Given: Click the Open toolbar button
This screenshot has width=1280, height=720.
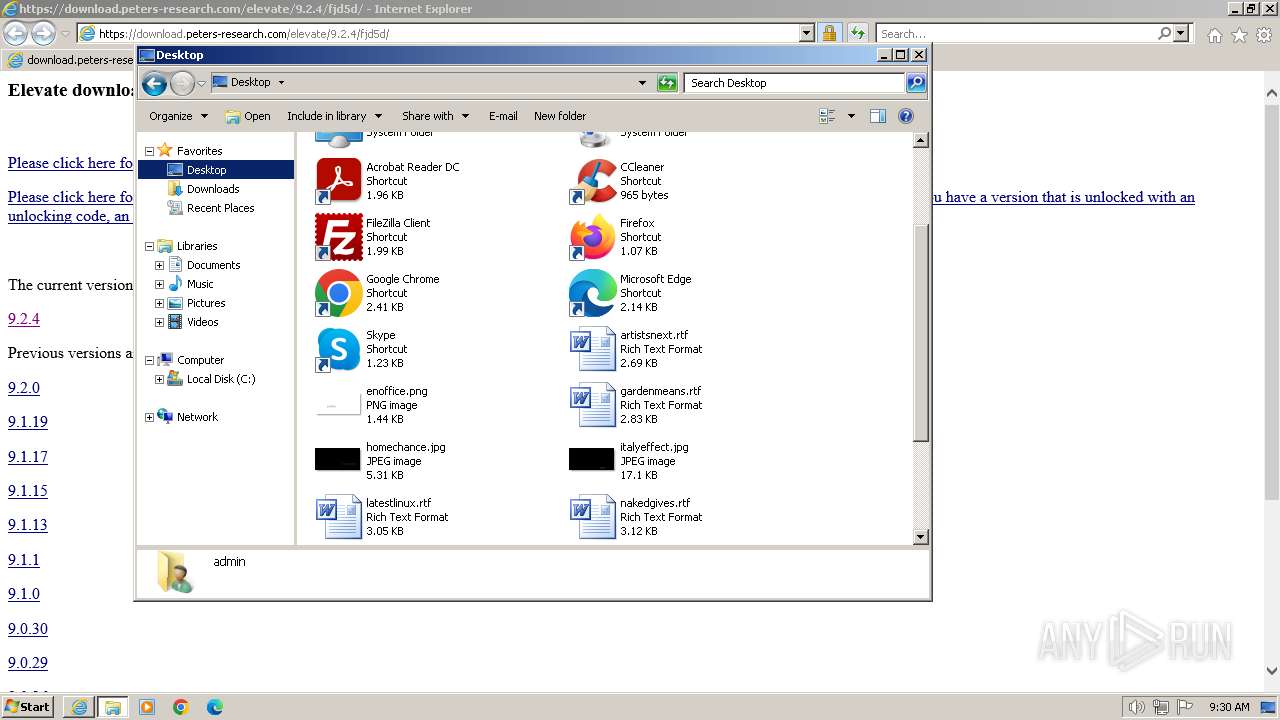Looking at the screenshot, I should point(248,116).
